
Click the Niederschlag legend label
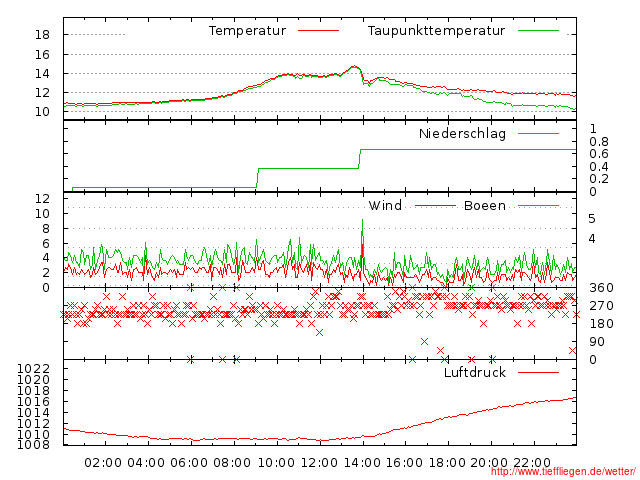pos(462,133)
